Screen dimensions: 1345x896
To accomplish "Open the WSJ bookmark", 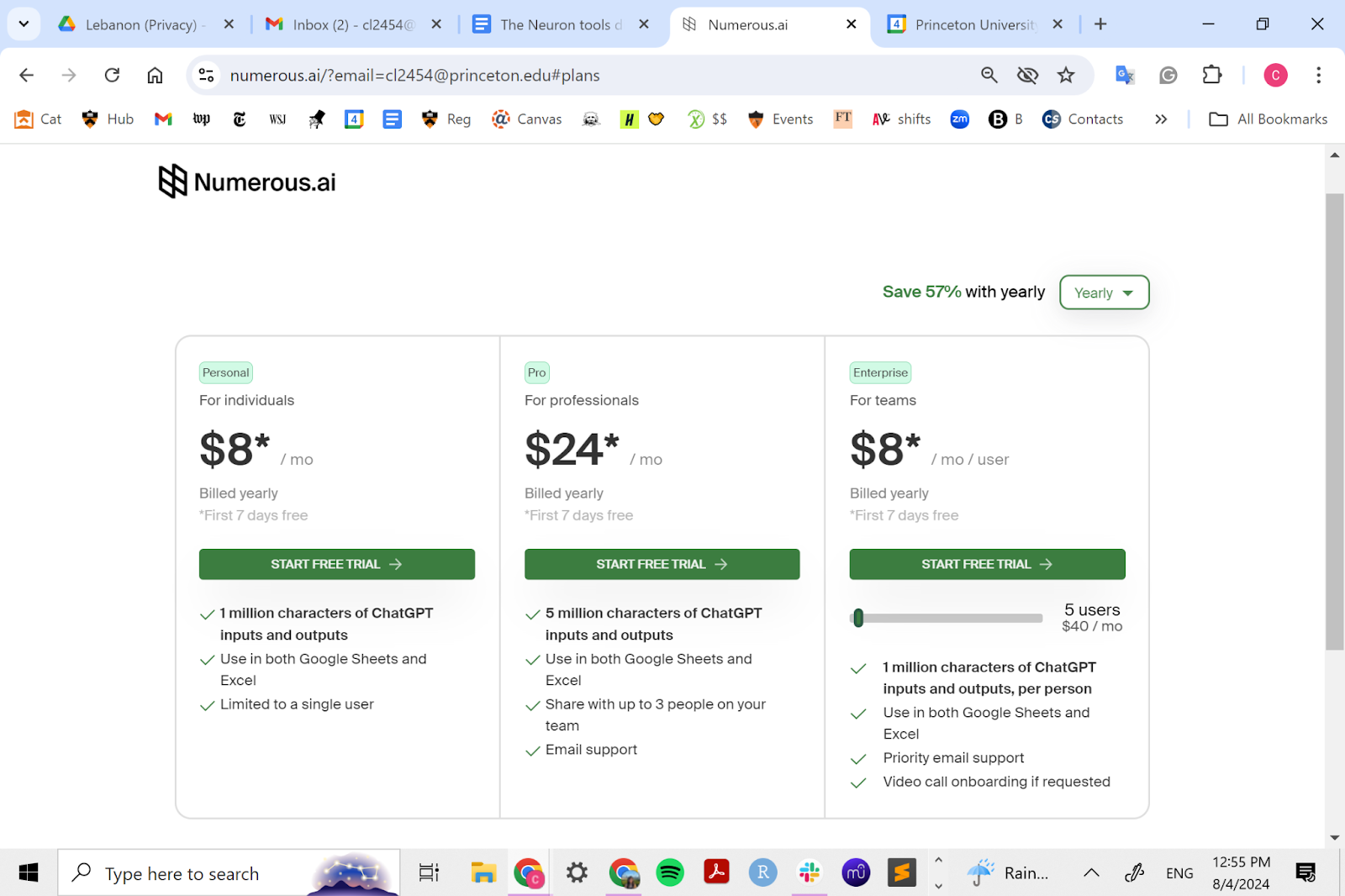I will (x=278, y=119).
